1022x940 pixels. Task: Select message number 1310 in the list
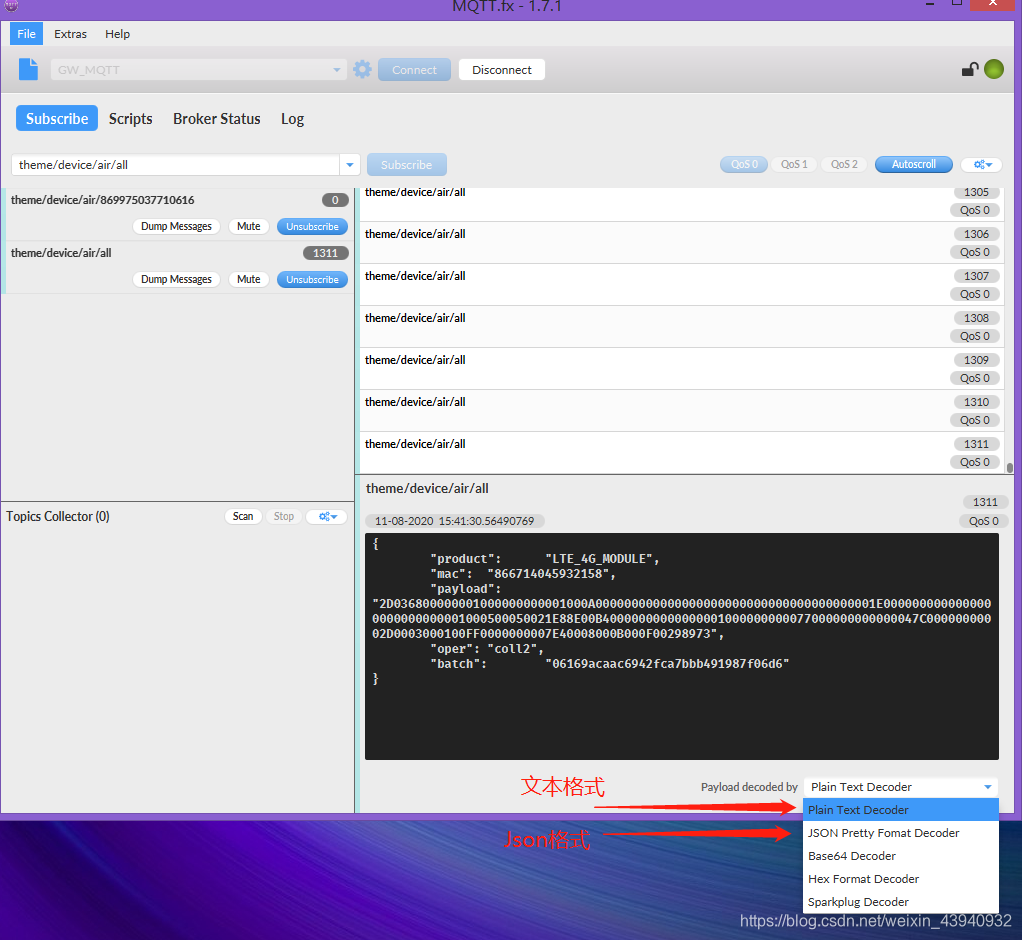point(682,411)
